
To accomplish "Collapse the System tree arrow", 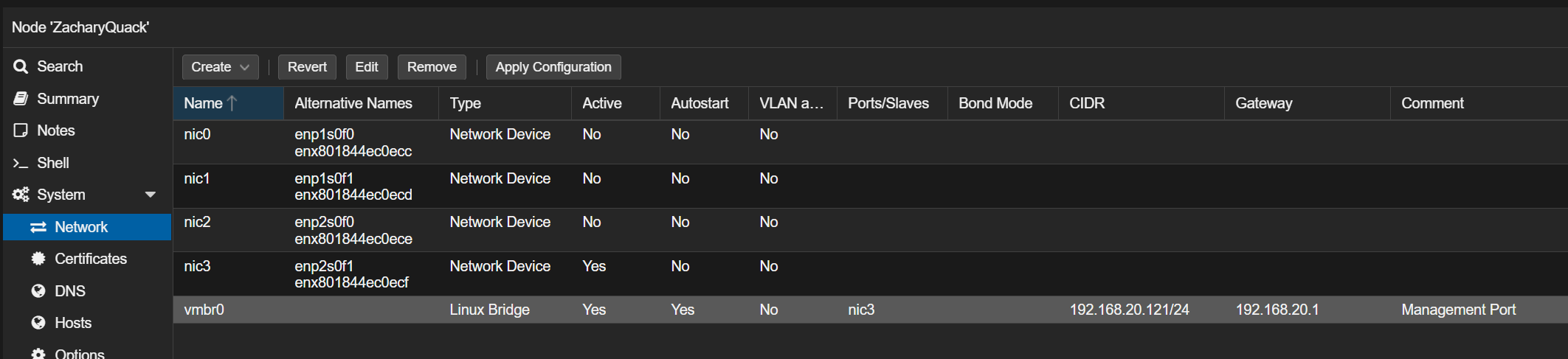I will coord(151,195).
